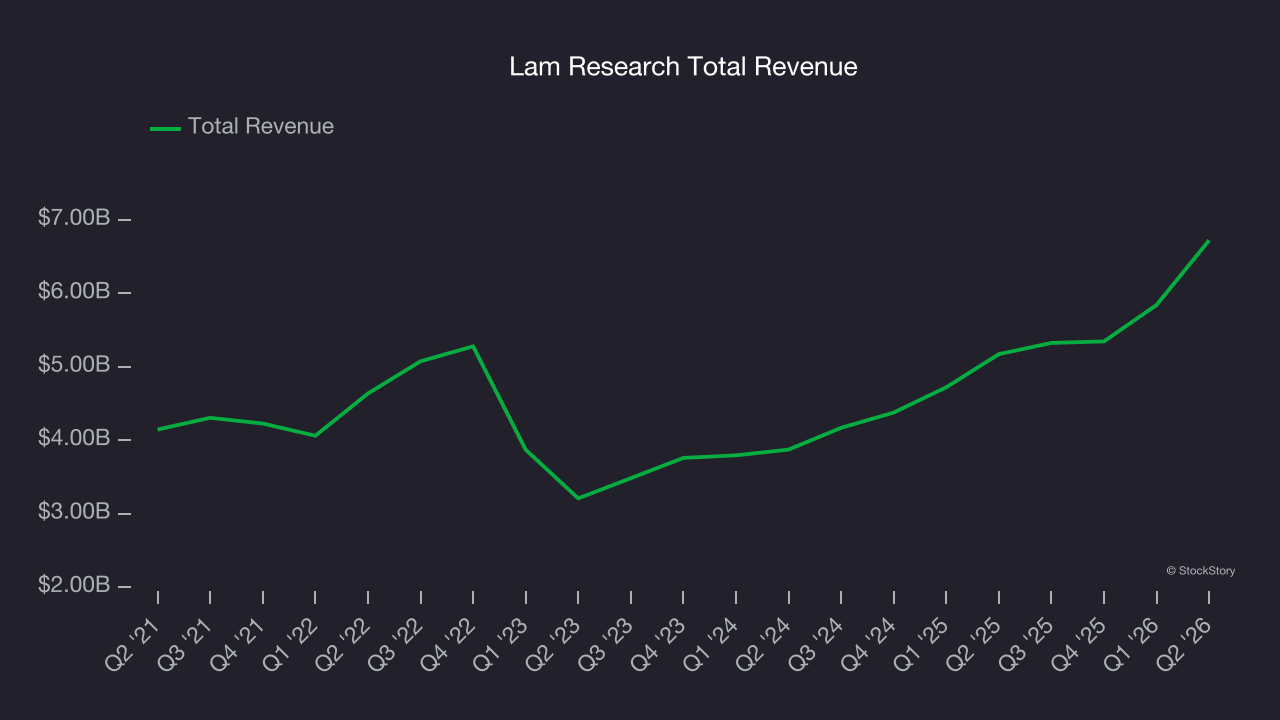Screen dimensions: 1280x720
Task: Click the Q3 '24 x-axis label
Action: click(817, 643)
